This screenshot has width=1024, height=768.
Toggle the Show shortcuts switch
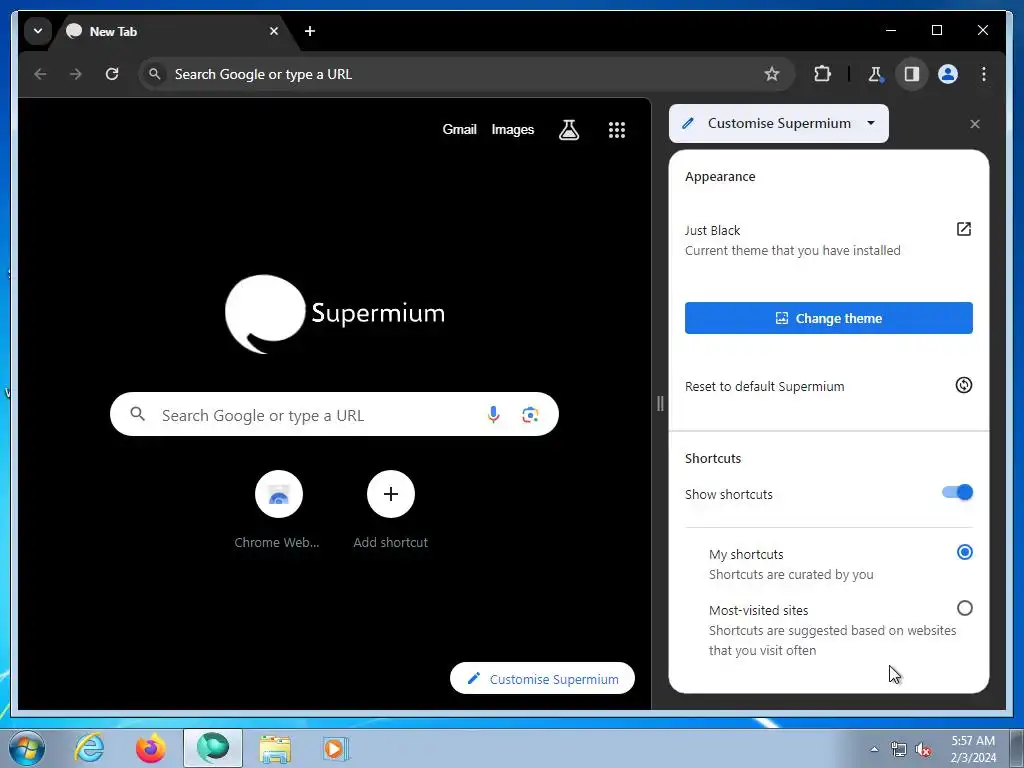957,492
